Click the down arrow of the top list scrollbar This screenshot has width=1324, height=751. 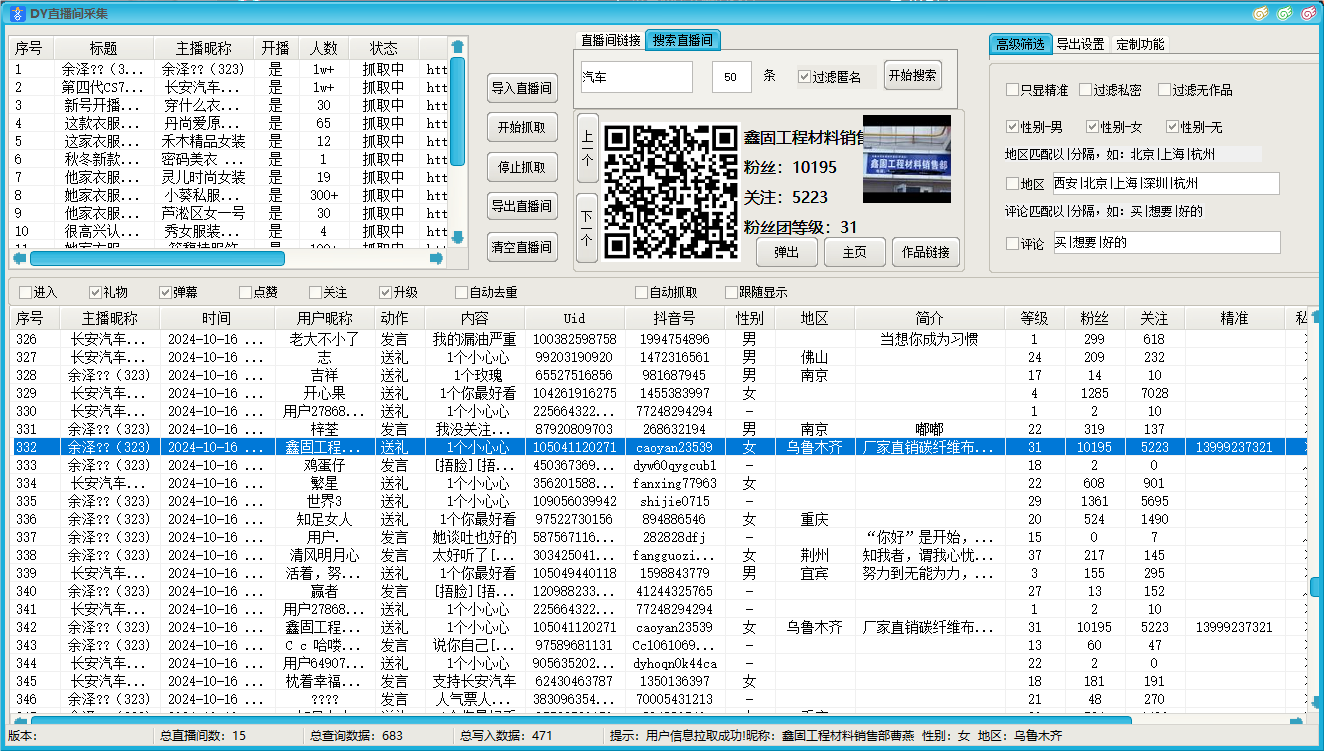(x=457, y=237)
